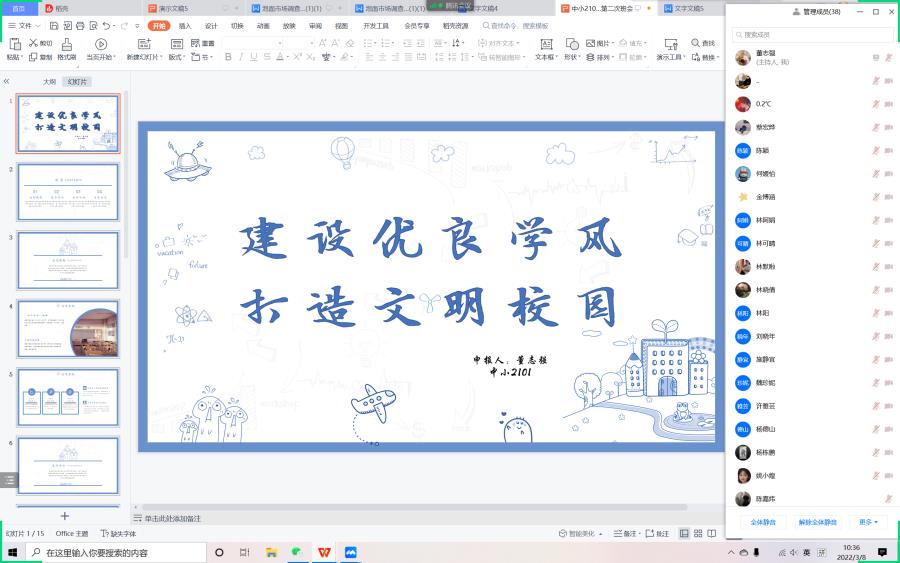Click the 全体静音 mute all button

tap(765, 522)
